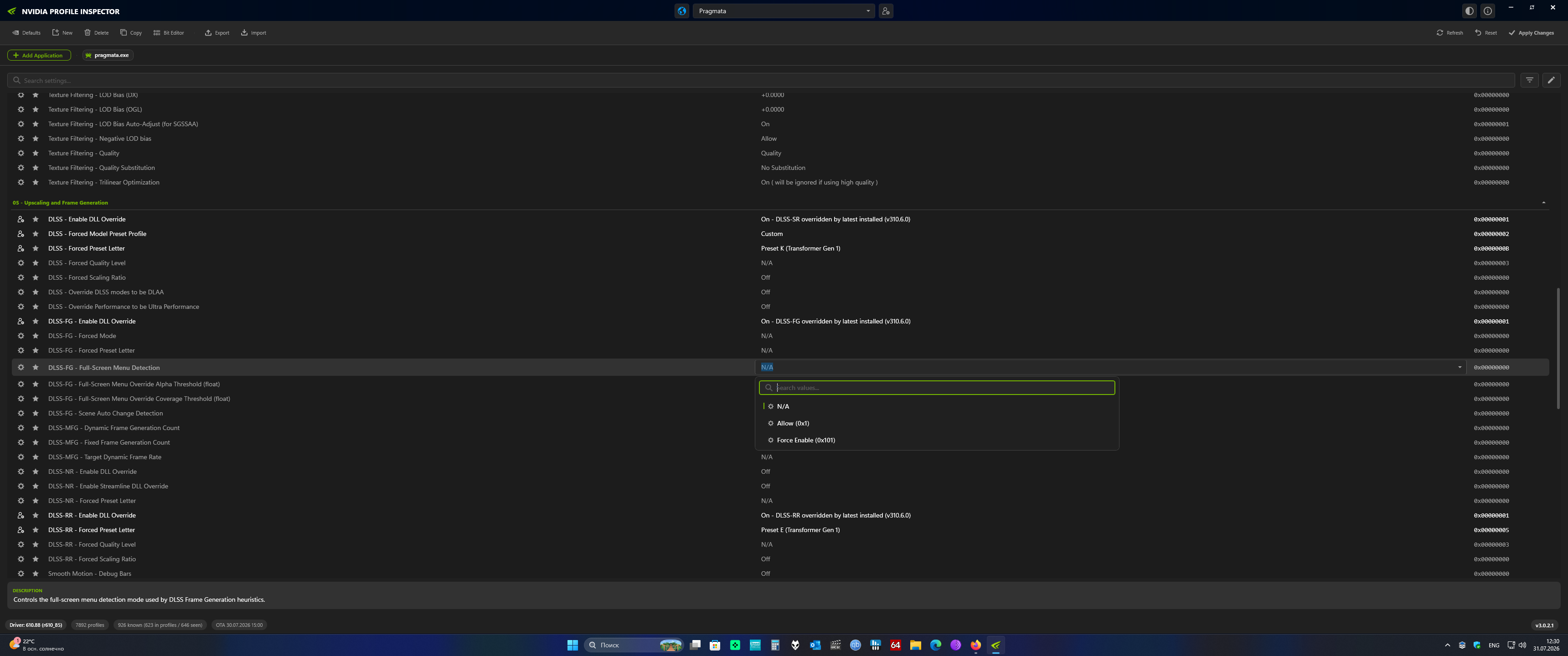Open the Pragmata profile dropdown

click(784, 11)
